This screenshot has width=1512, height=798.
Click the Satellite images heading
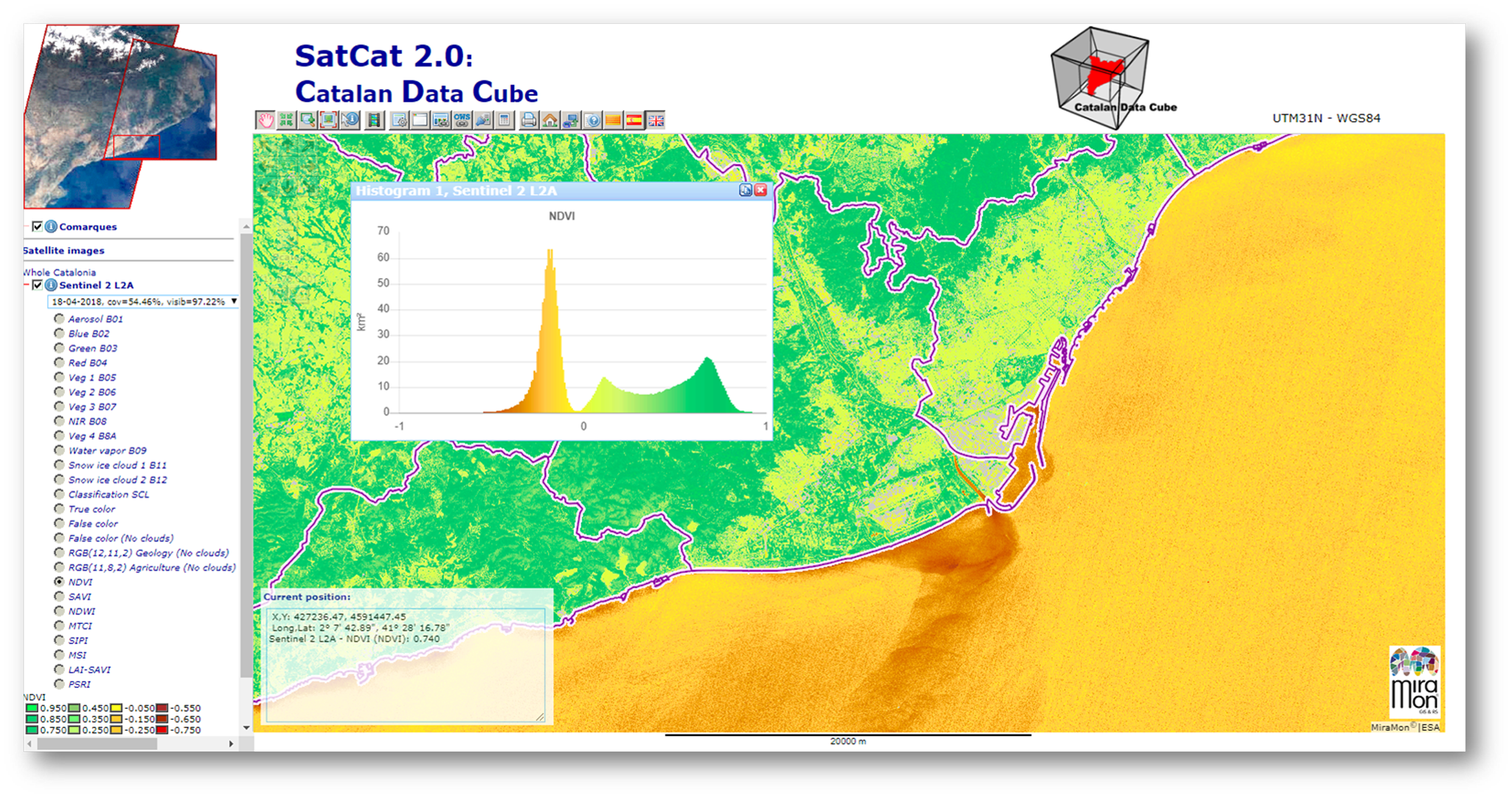click(x=63, y=251)
